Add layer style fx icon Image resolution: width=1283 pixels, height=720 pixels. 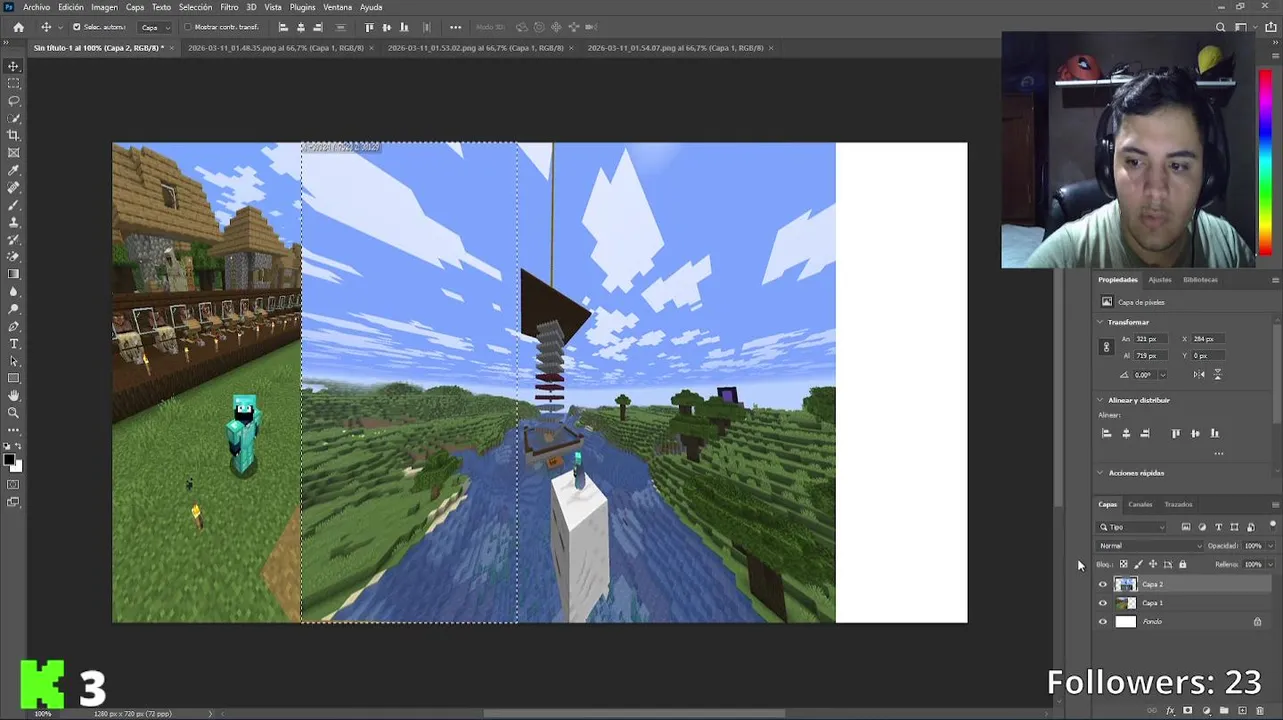point(1170,710)
